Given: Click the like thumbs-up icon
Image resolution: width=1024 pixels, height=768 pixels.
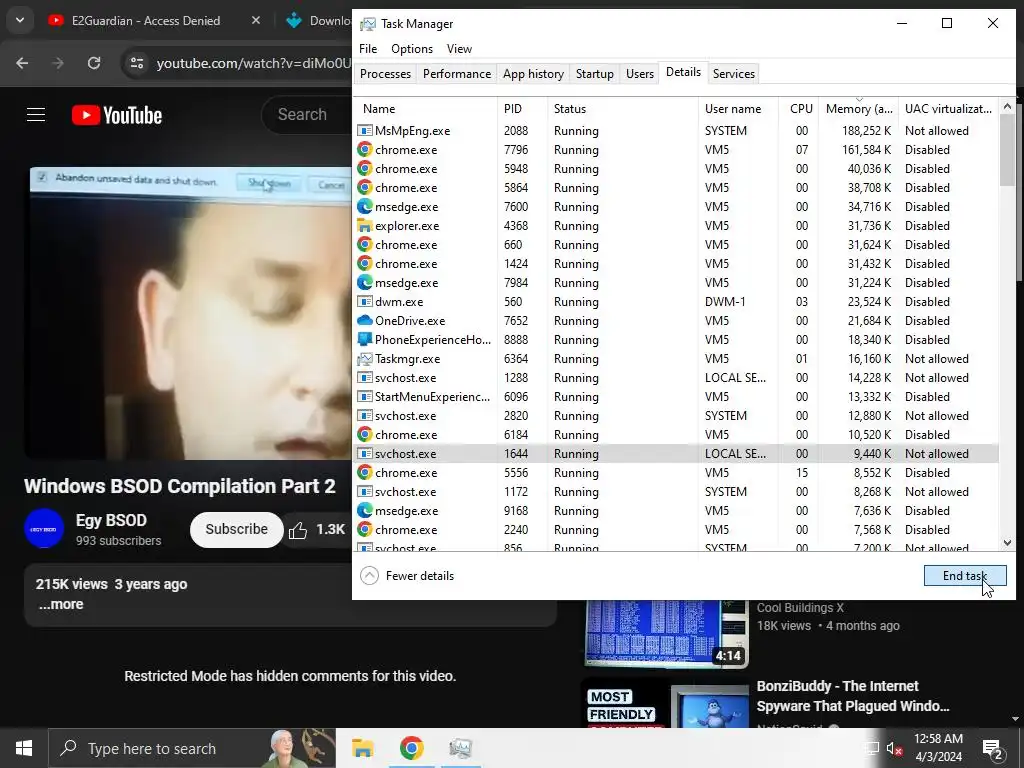Looking at the screenshot, I should (x=298, y=530).
